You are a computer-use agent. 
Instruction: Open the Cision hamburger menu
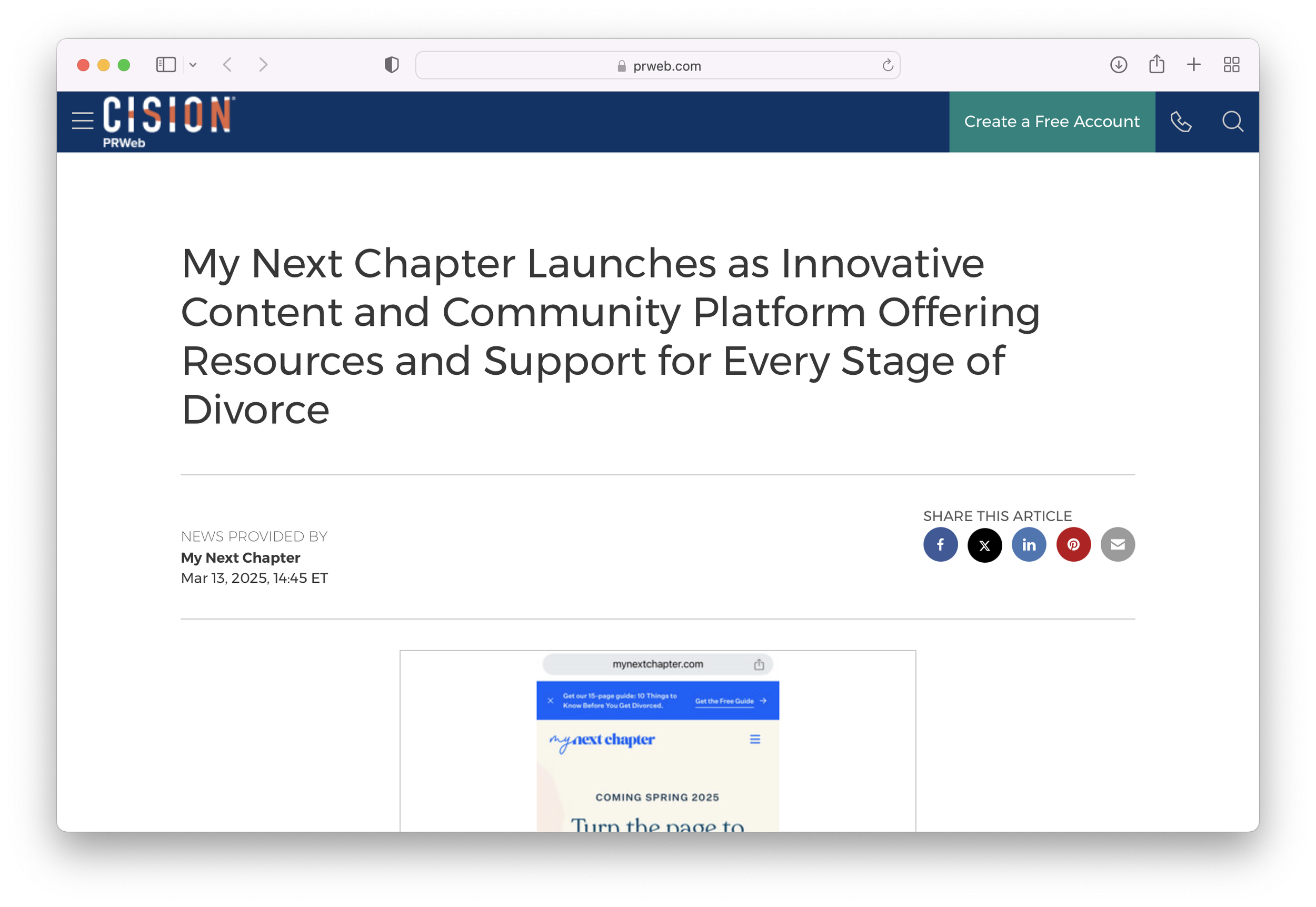point(83,121)
